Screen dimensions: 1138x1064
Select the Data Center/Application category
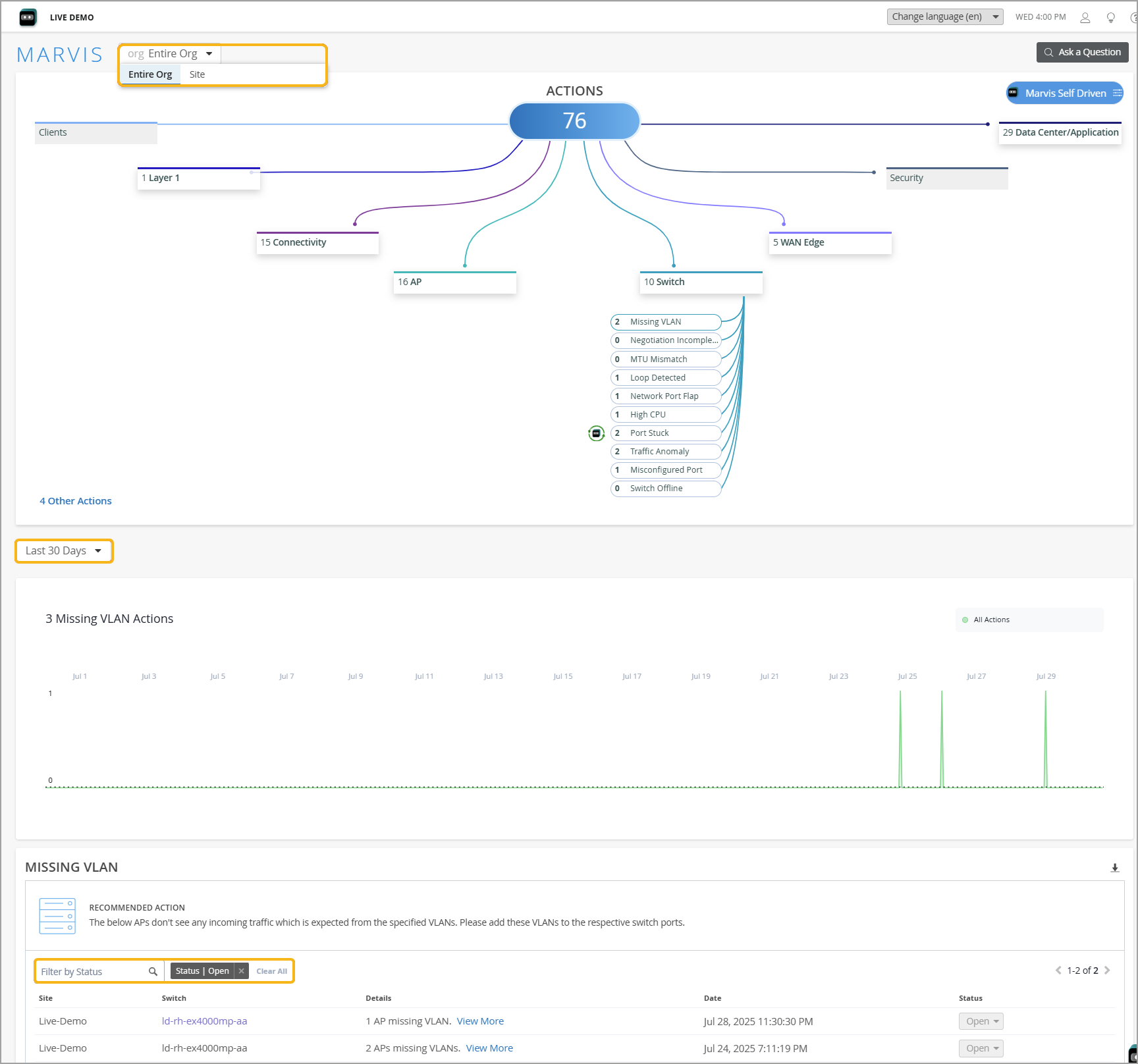[x=1060, y=132]
